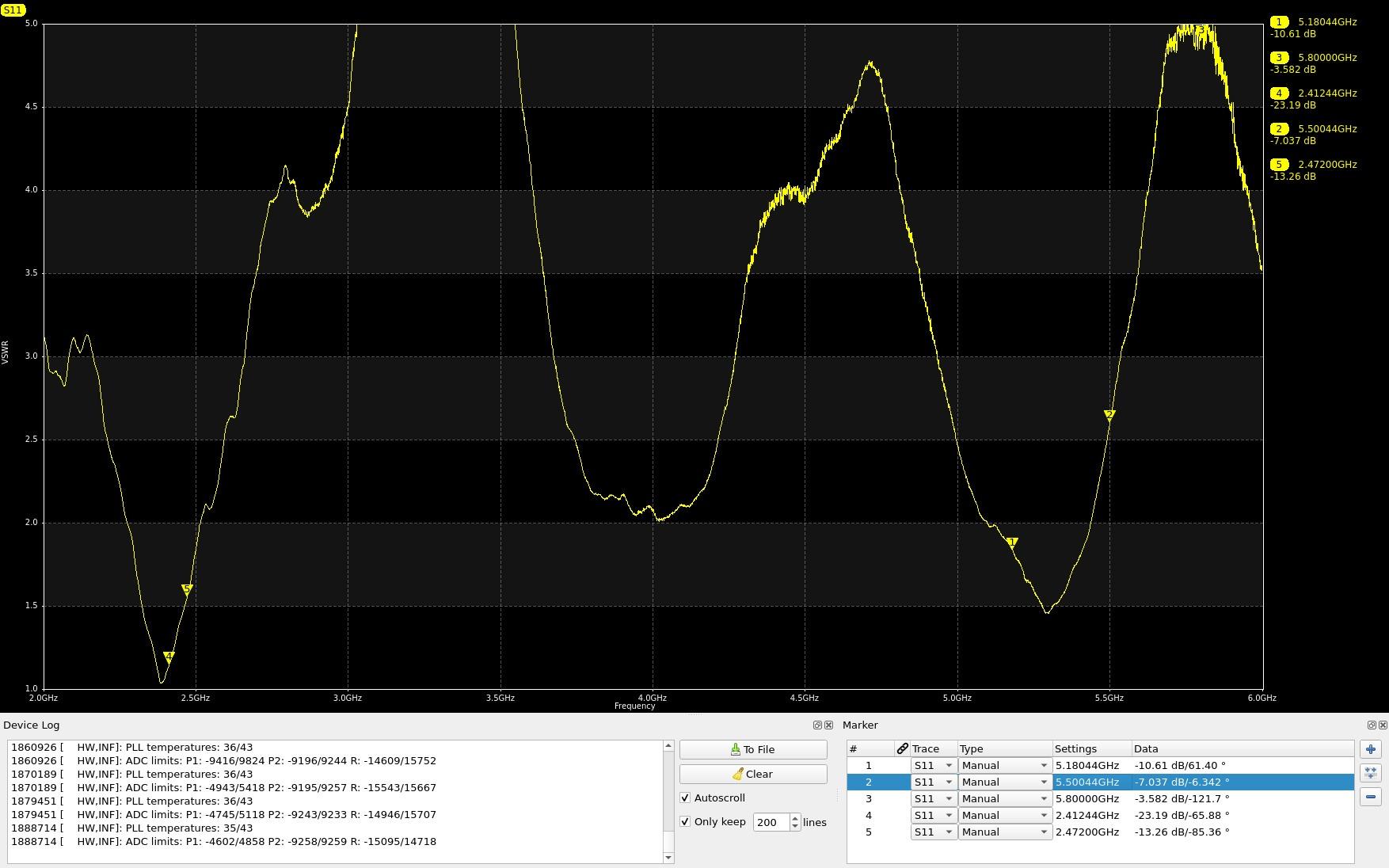Click the S11 trace label on graph
Image resolution: width=1389 pixels, height=868 pixels.
13,10
